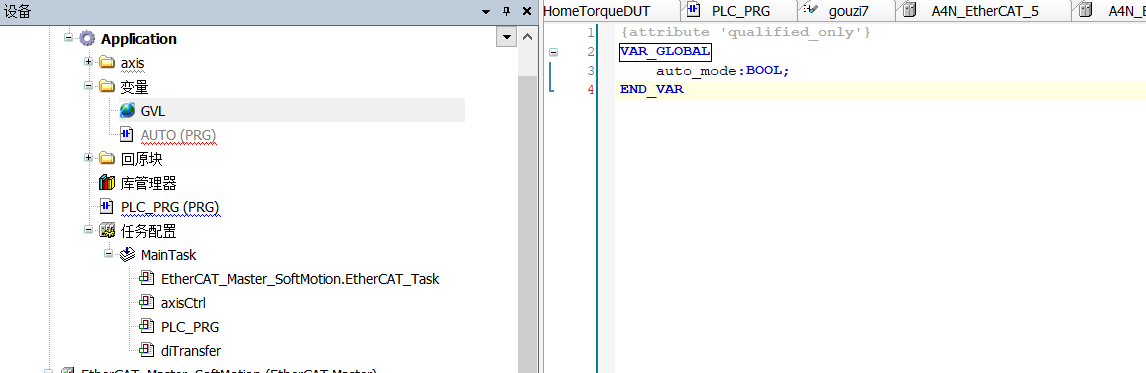The image size is (1146, 373).
Task: Click the PLC_PRG (PRG) program icon in the tree
Action: [107, 207]
